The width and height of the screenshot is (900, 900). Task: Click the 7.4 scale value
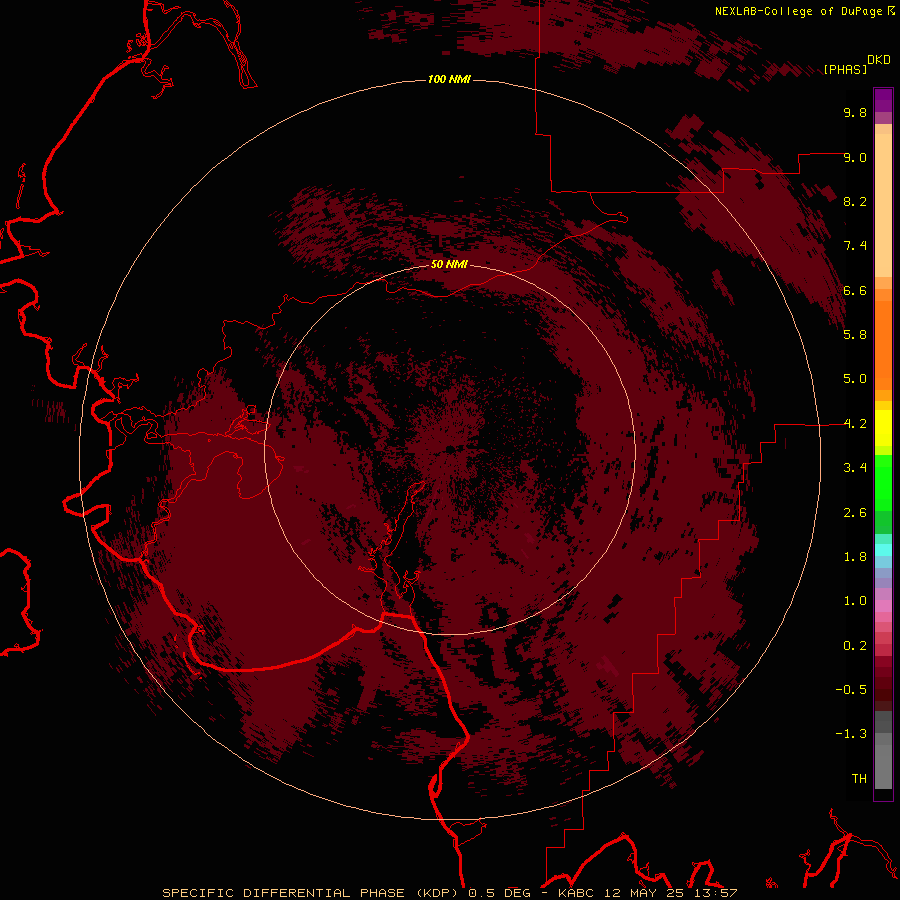[x=855, y=246]
